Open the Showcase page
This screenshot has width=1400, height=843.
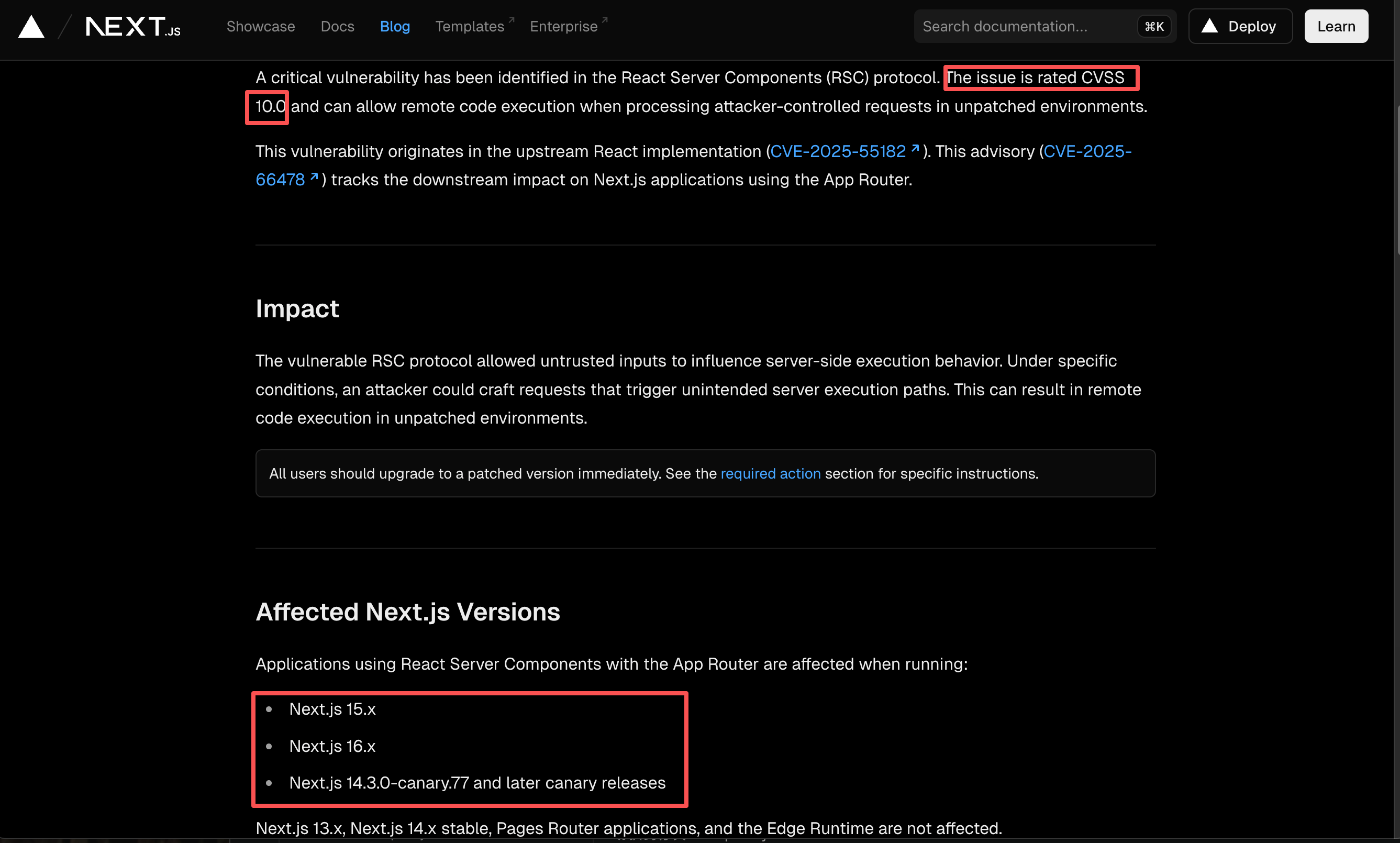click(261, 26)
